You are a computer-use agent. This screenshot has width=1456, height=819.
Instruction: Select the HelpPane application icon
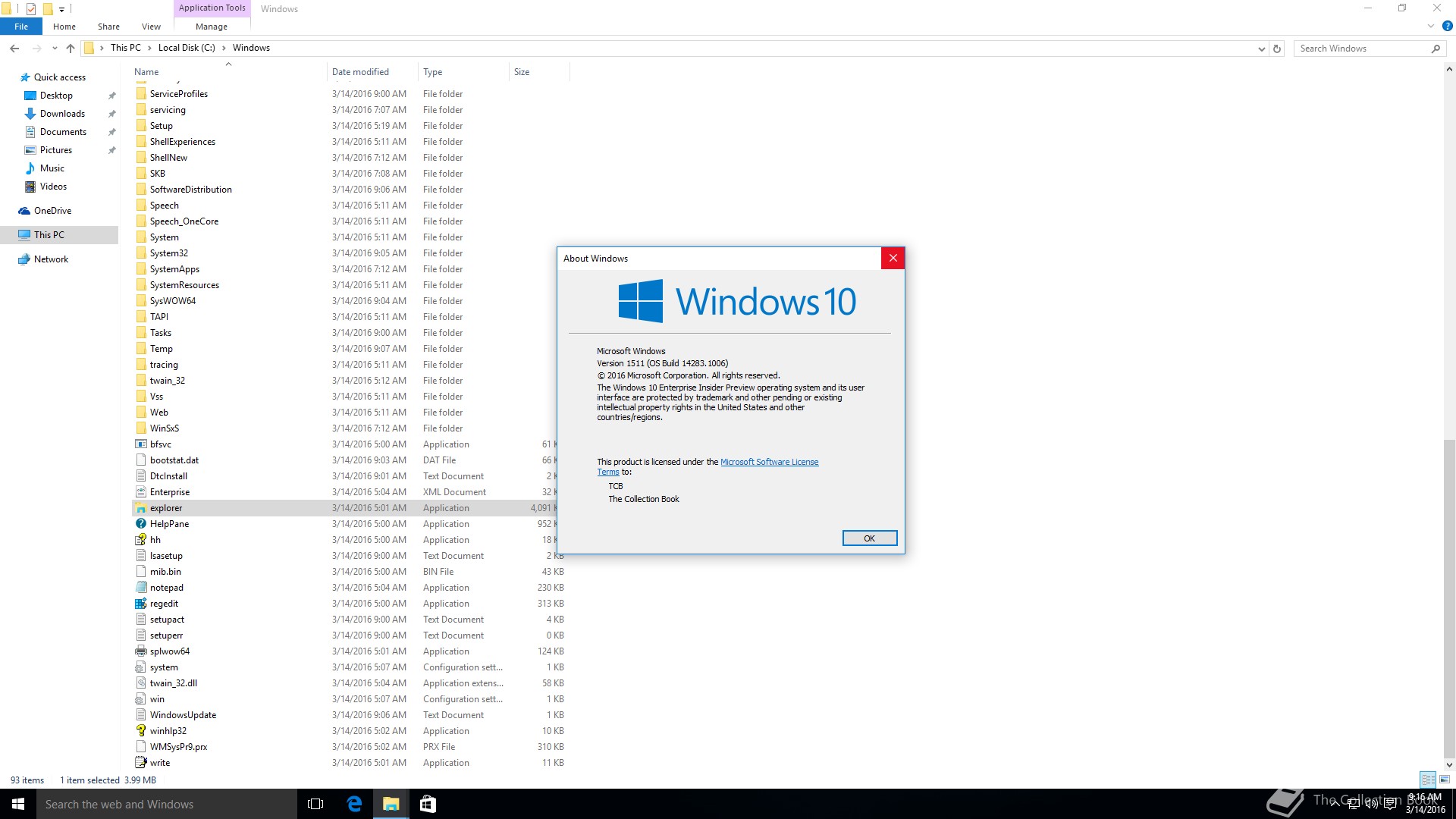(140, 524)
